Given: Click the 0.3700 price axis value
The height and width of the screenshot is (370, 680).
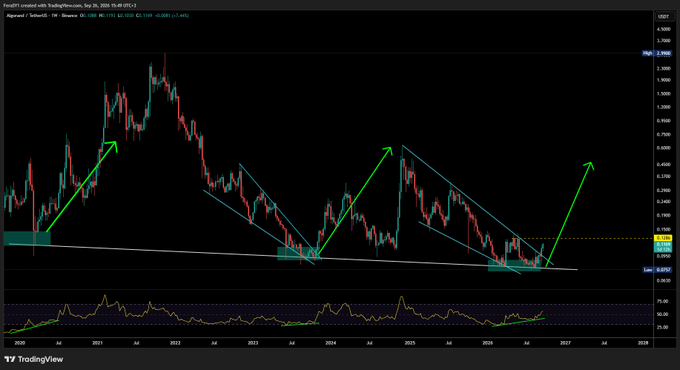Looking at the screenshot, I should pos(664,176).
